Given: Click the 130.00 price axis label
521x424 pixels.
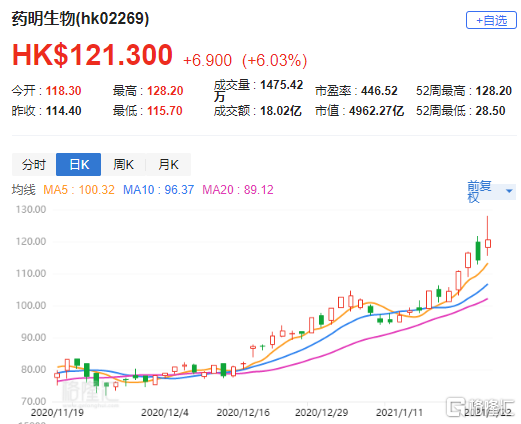Looking at the screenshot, I should tap(31, 210).
